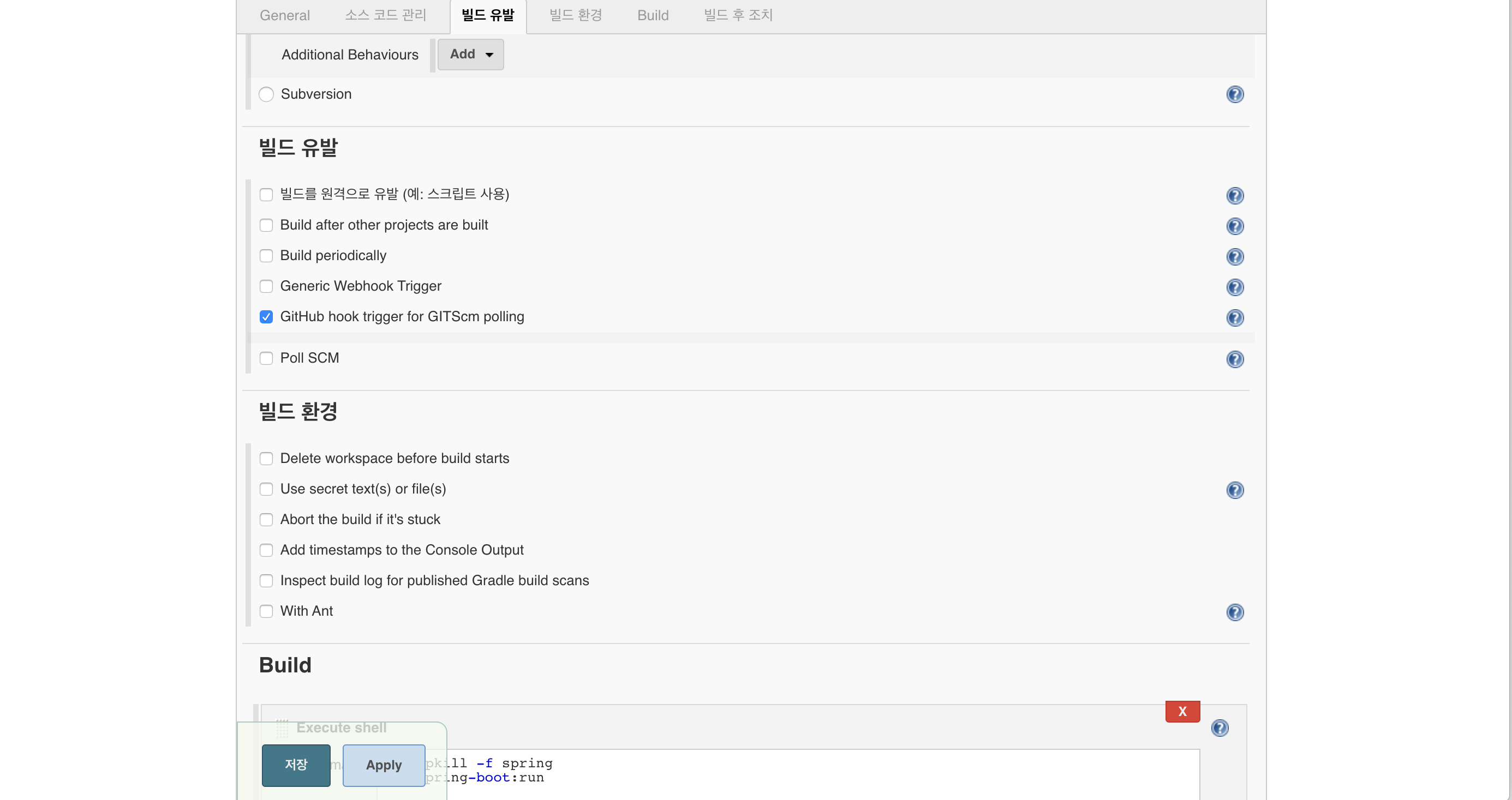Open help for Subversion option
Image resolution: width=1512 pixels, height=800 pixels.
[1235, 94]
